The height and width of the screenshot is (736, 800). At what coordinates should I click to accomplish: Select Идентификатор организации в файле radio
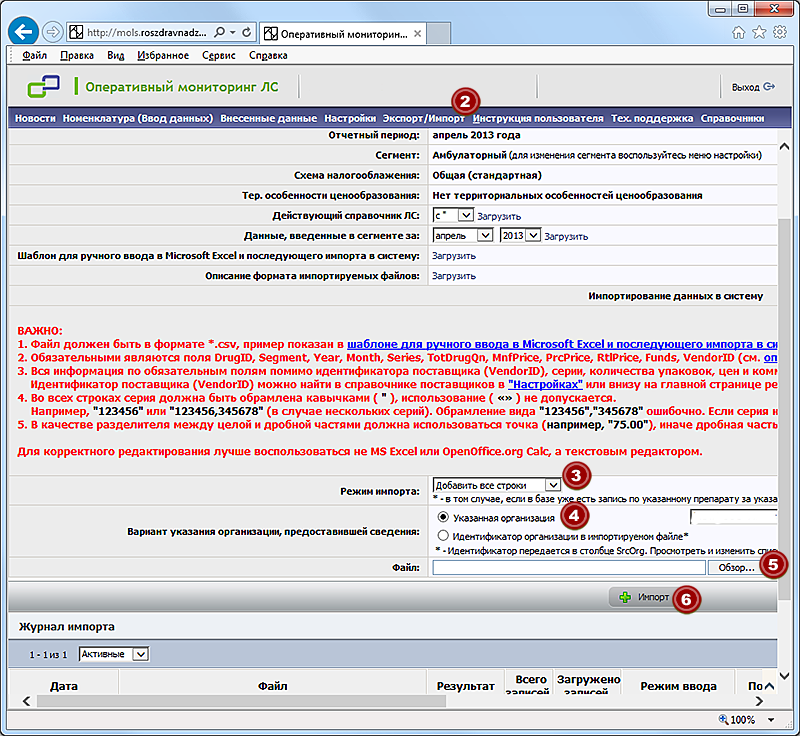(443, 536)
